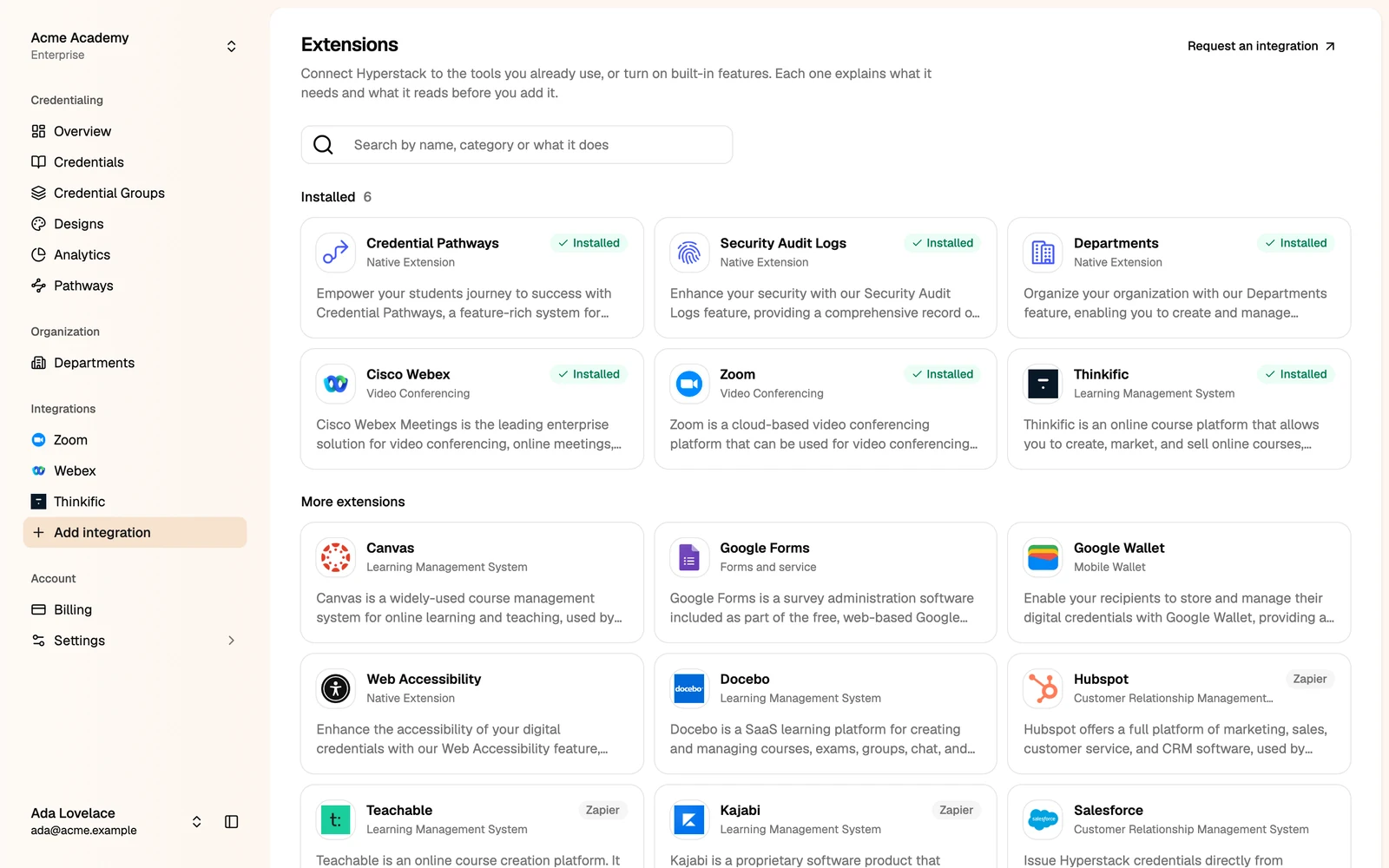The image size is (1389, 868).
Task: Click the Hubspot logo icon
Action: (1043, 688)
